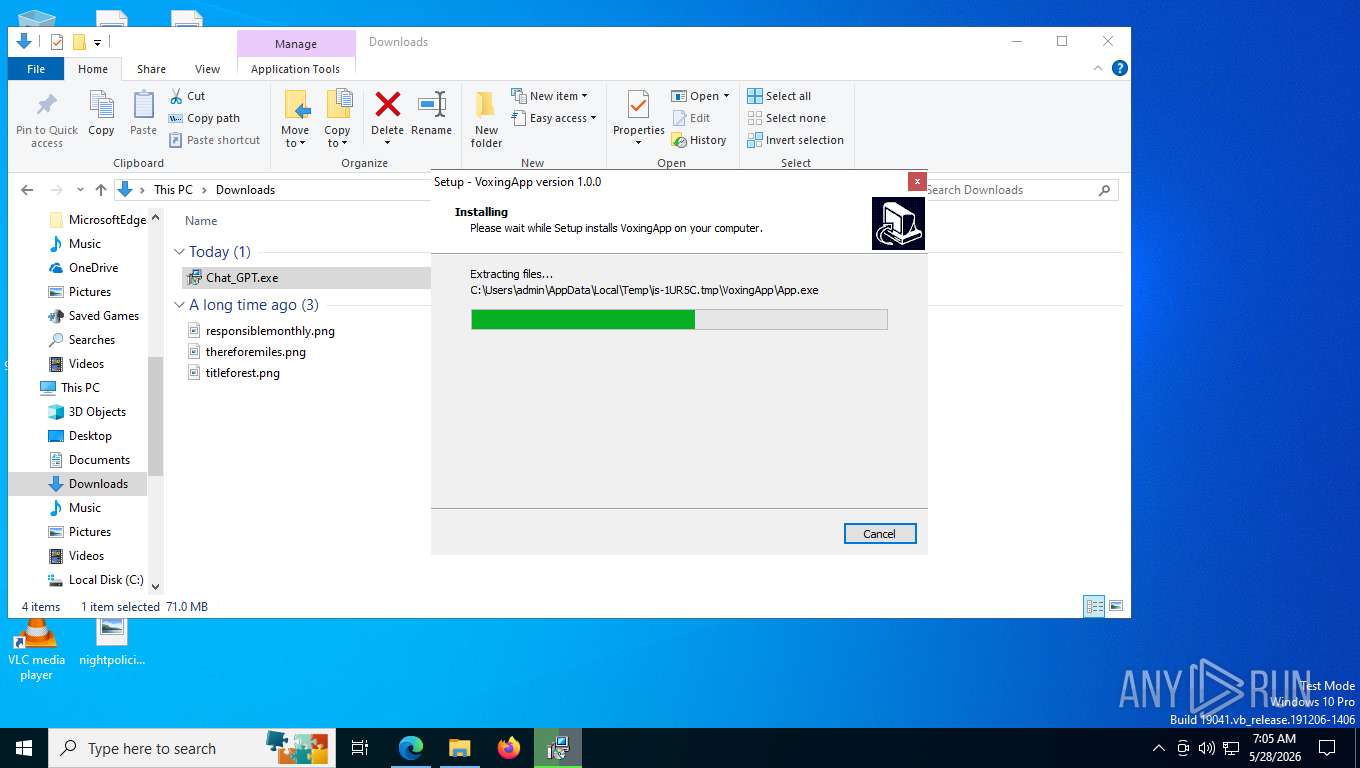Click the Rename icon
Image resolution: width=1360 pixels, height=768 pixels.
click(431, 104)
